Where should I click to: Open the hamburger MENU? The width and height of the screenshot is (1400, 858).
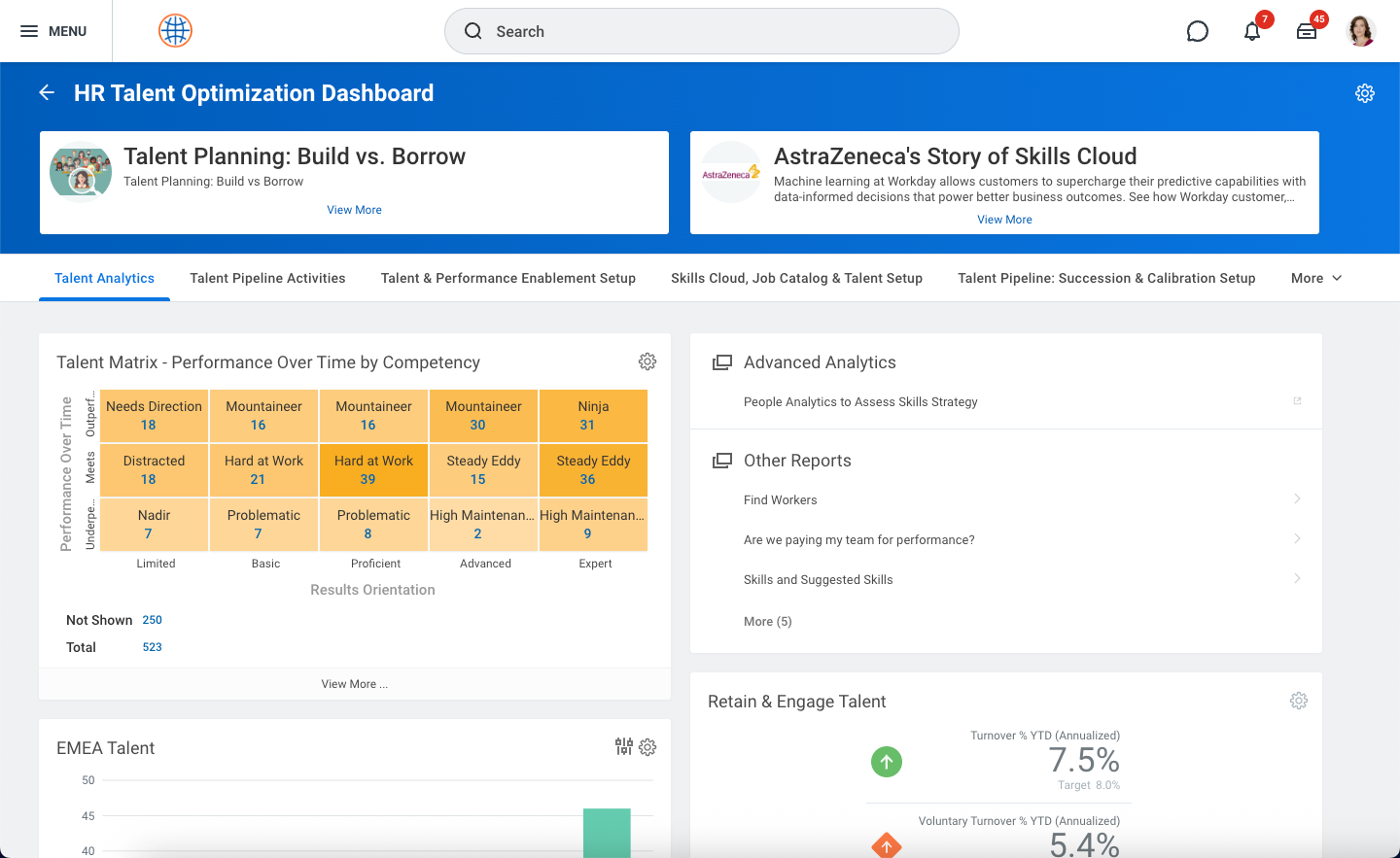(x=54, y=31)
